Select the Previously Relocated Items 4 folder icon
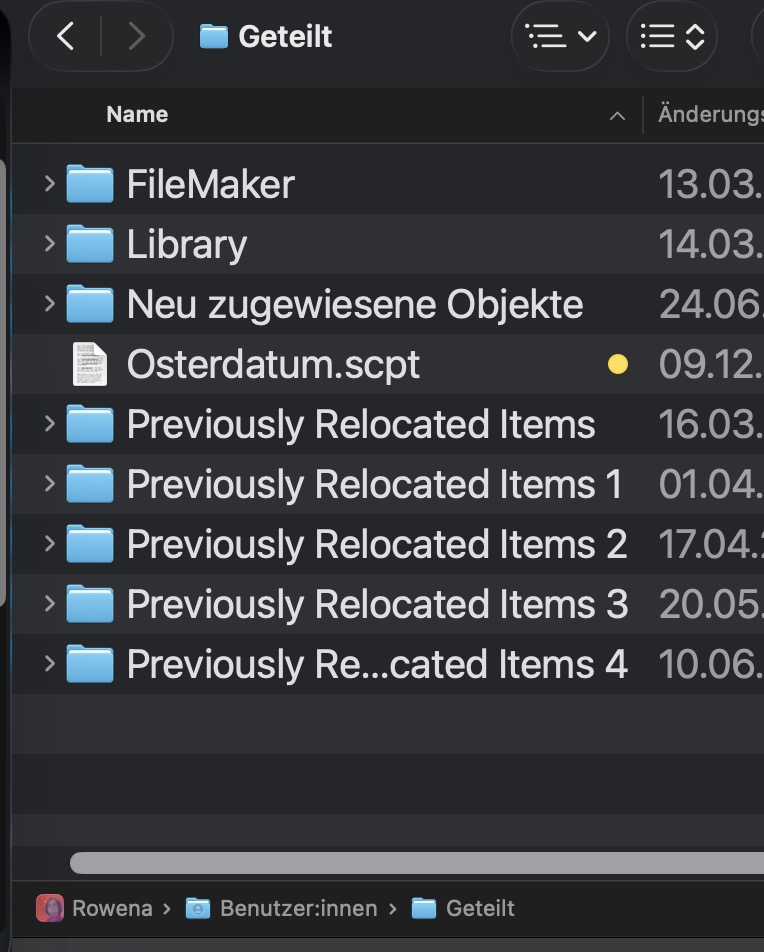 (90, 664)
